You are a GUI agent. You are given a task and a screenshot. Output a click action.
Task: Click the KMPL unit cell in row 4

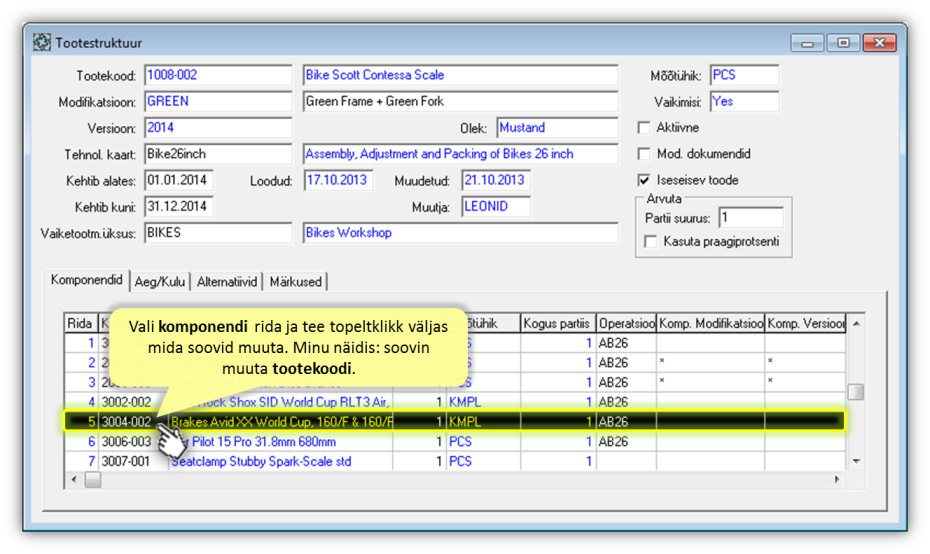click(x=483, y=402)
